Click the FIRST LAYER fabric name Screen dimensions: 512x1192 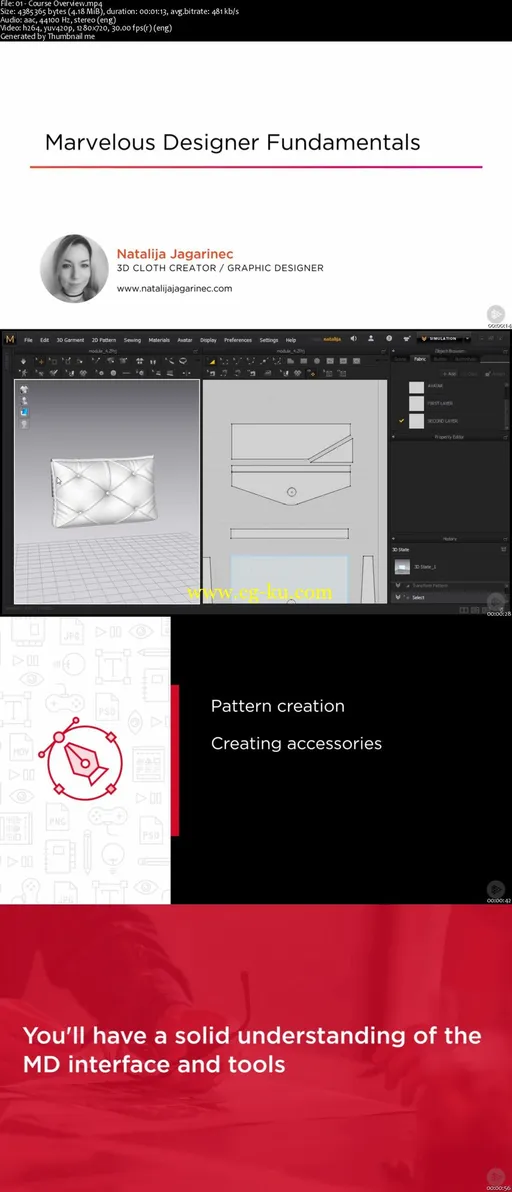(x=442, y=404)
